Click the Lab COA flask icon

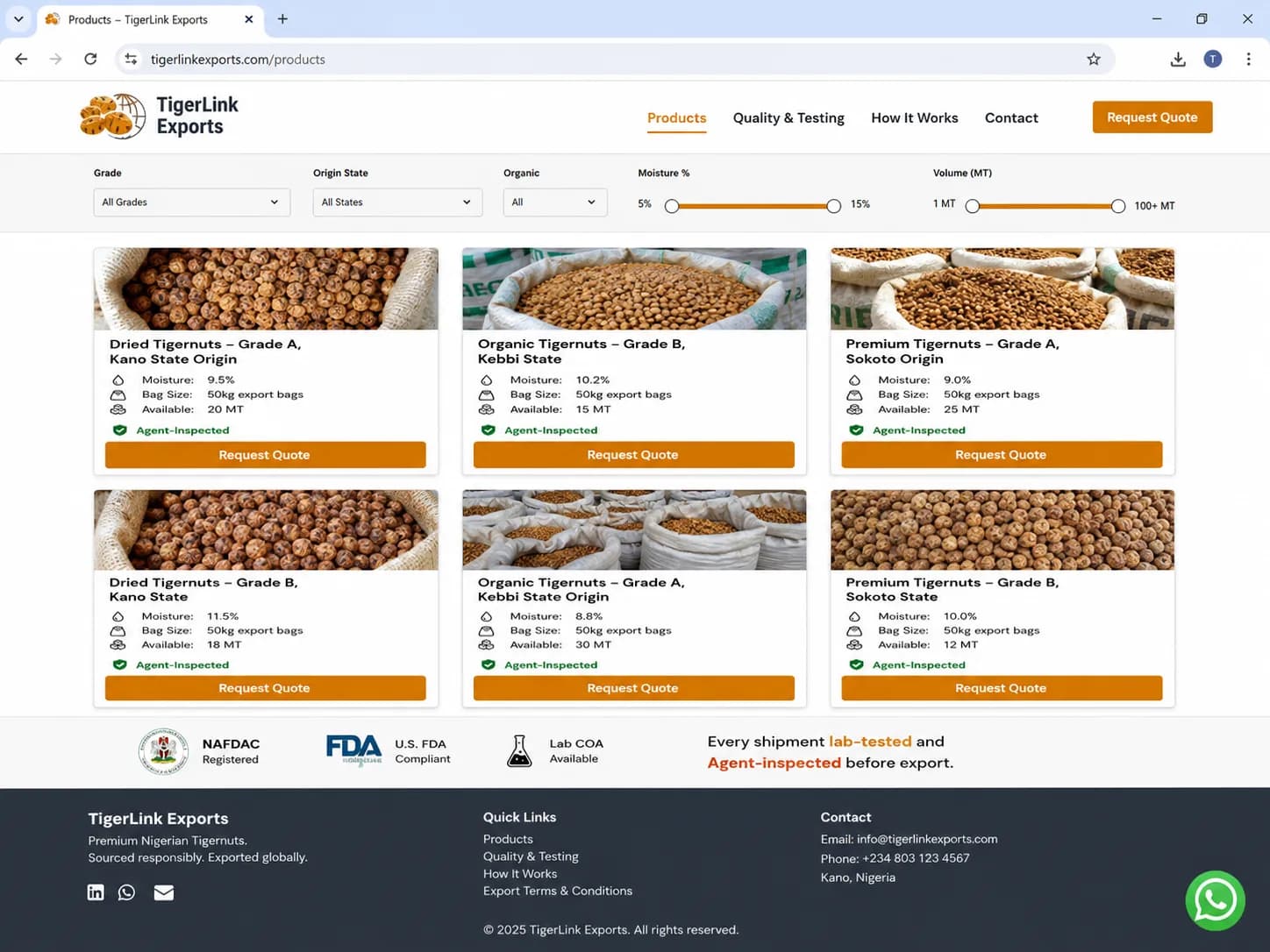[519, 751]
